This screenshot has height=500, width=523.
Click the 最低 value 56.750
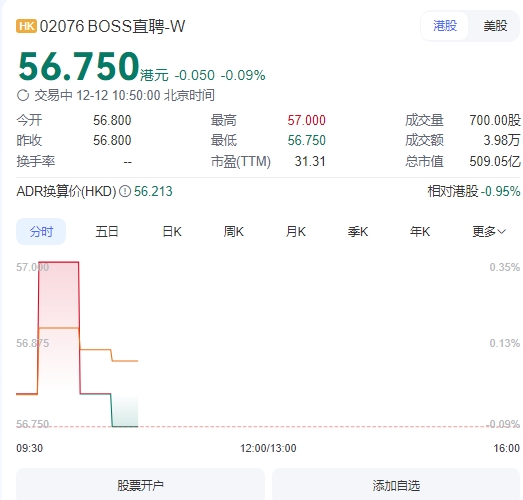tap(307, 140)
